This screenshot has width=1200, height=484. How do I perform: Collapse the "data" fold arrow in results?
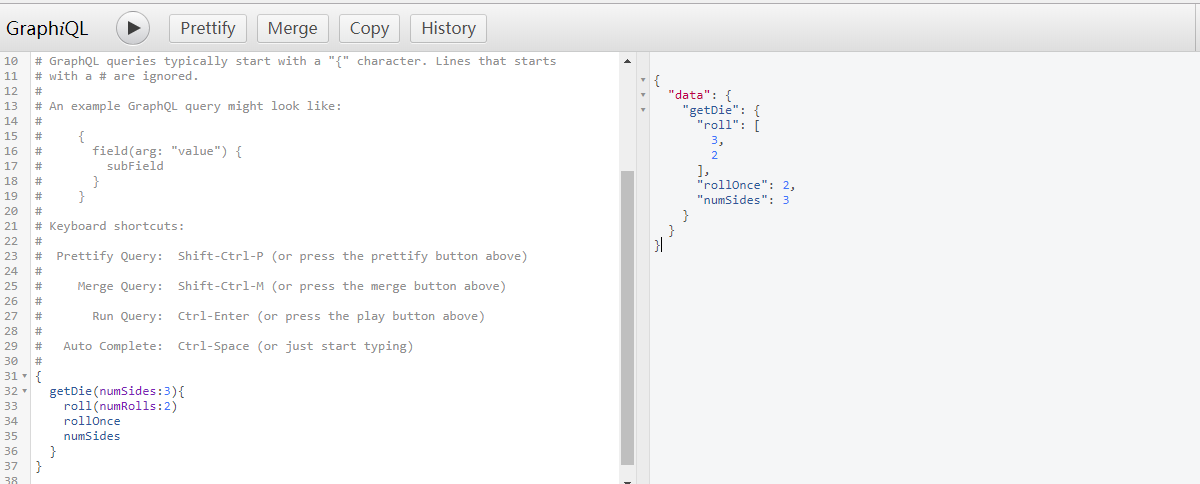(x=644, y=95)
